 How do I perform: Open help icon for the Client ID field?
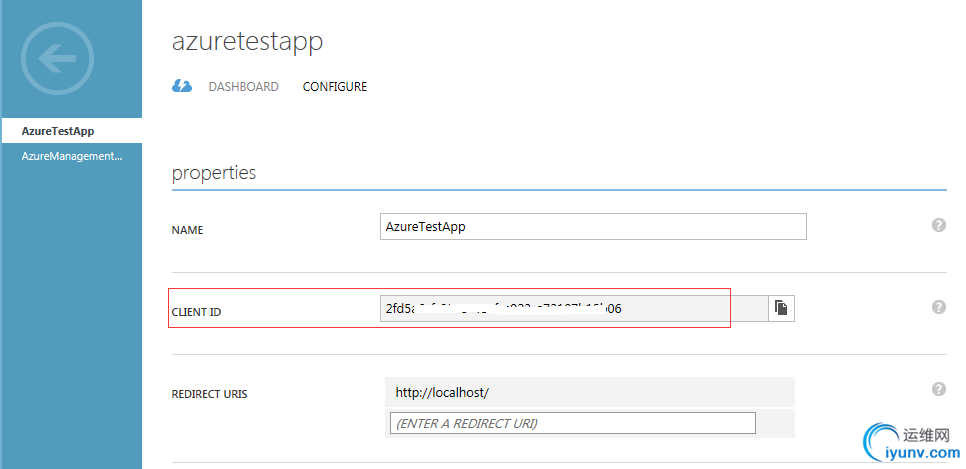point(938,307)
